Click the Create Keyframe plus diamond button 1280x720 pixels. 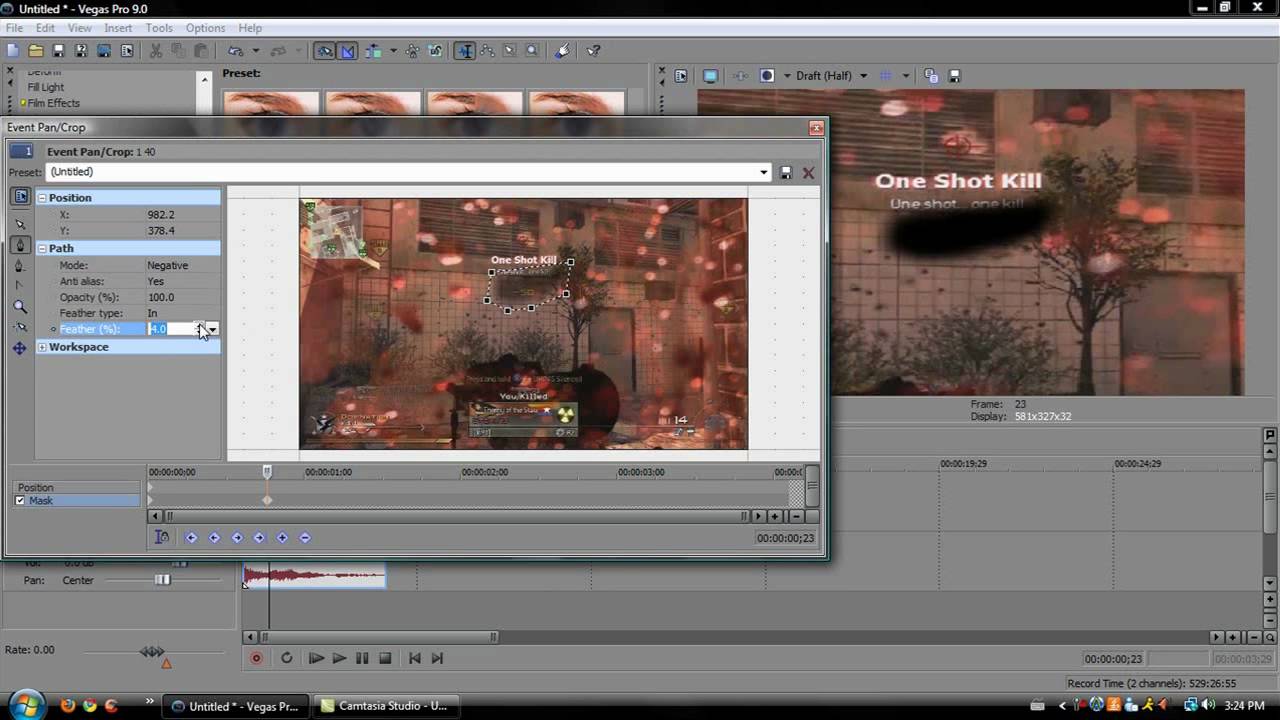click(x=282, y=537)
